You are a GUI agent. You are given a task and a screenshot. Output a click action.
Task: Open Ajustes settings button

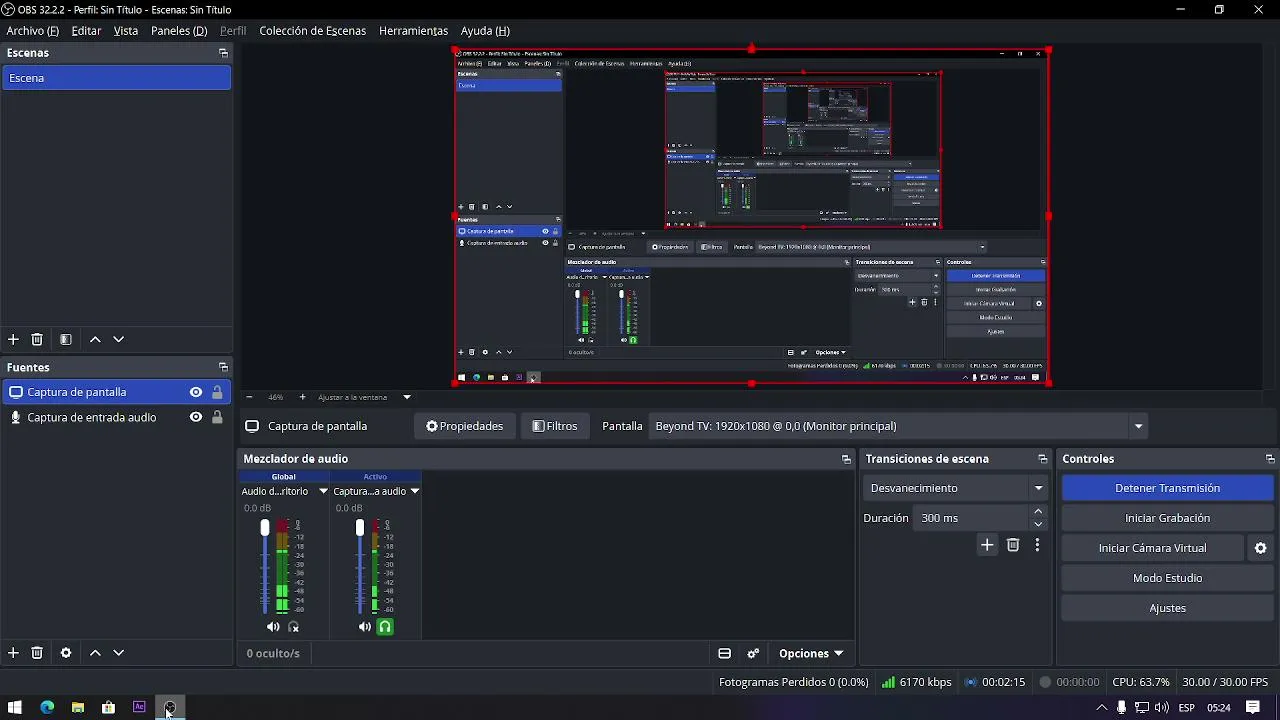pos(1167,608)
